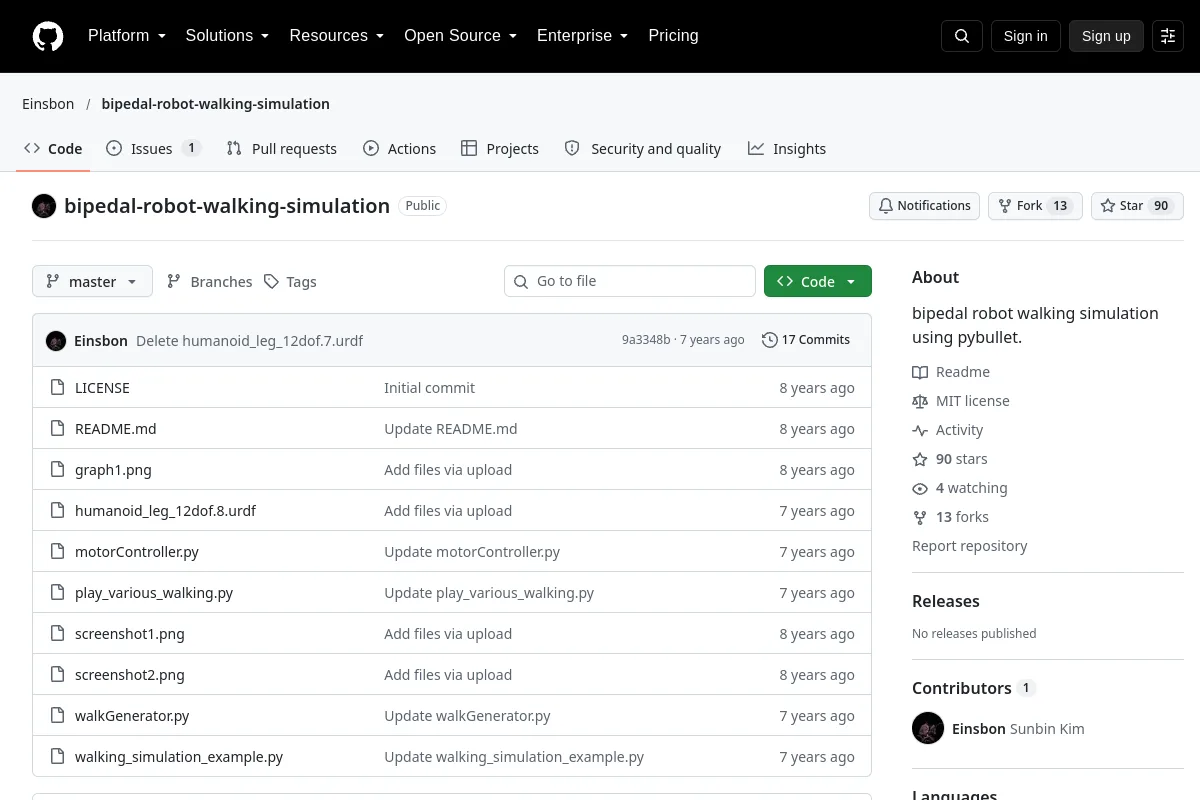The height and width of the screenshot is (800, 1200).
Task: Open the master branch selector
Action: coord(92,282)
